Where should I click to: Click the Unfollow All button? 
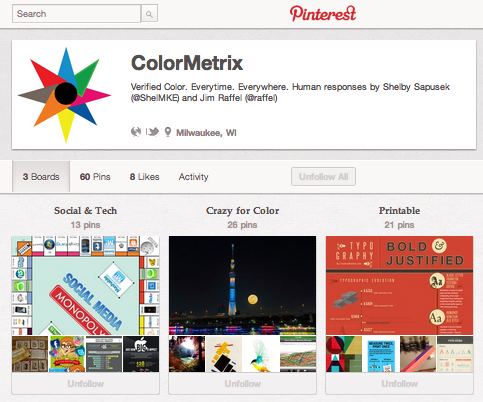click(323, 176)
